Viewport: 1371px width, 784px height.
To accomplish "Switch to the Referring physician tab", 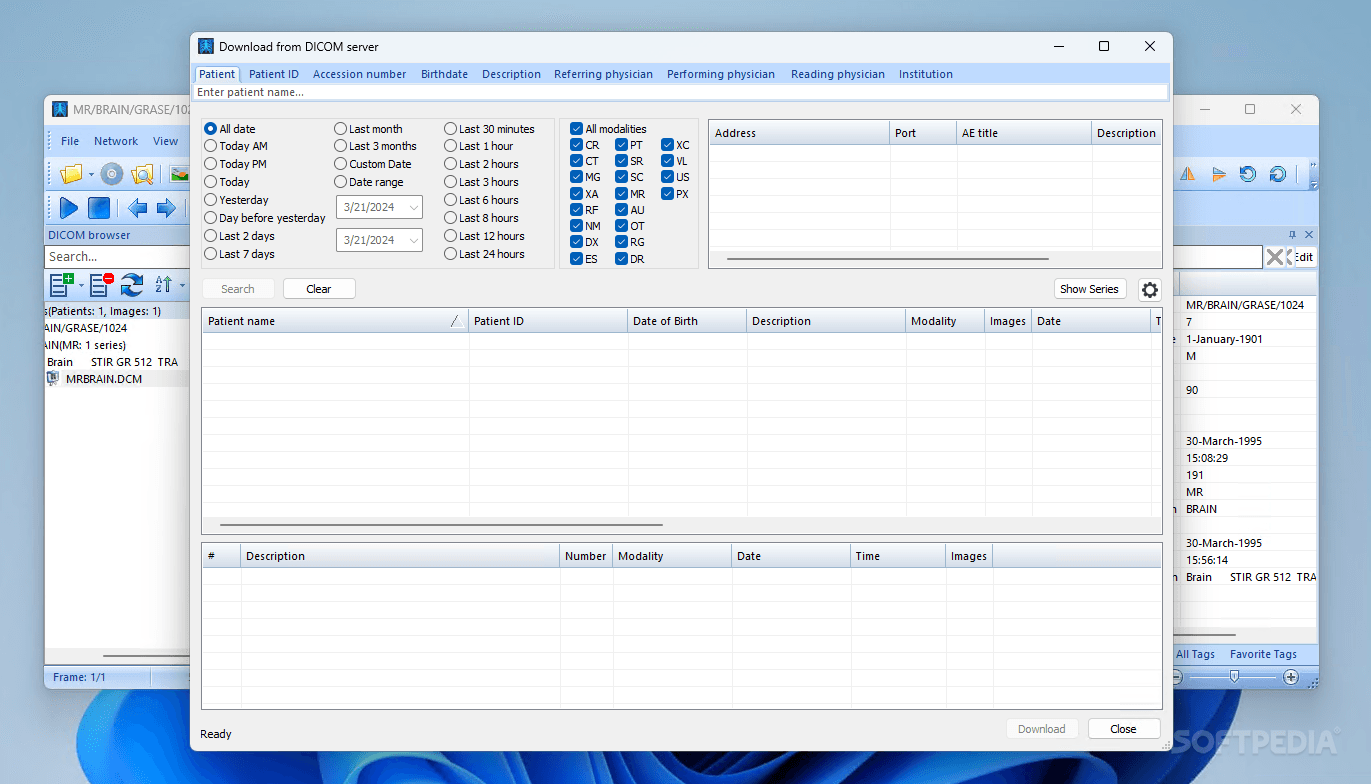I will tap(603, 74).
